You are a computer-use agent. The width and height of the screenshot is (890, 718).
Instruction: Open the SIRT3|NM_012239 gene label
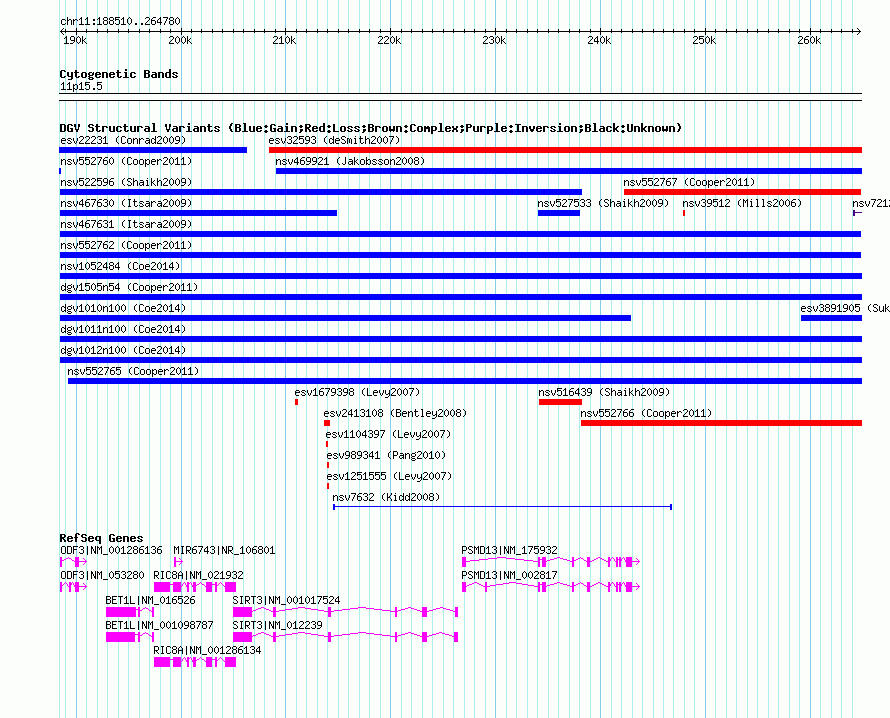click(x=277, y=625)
